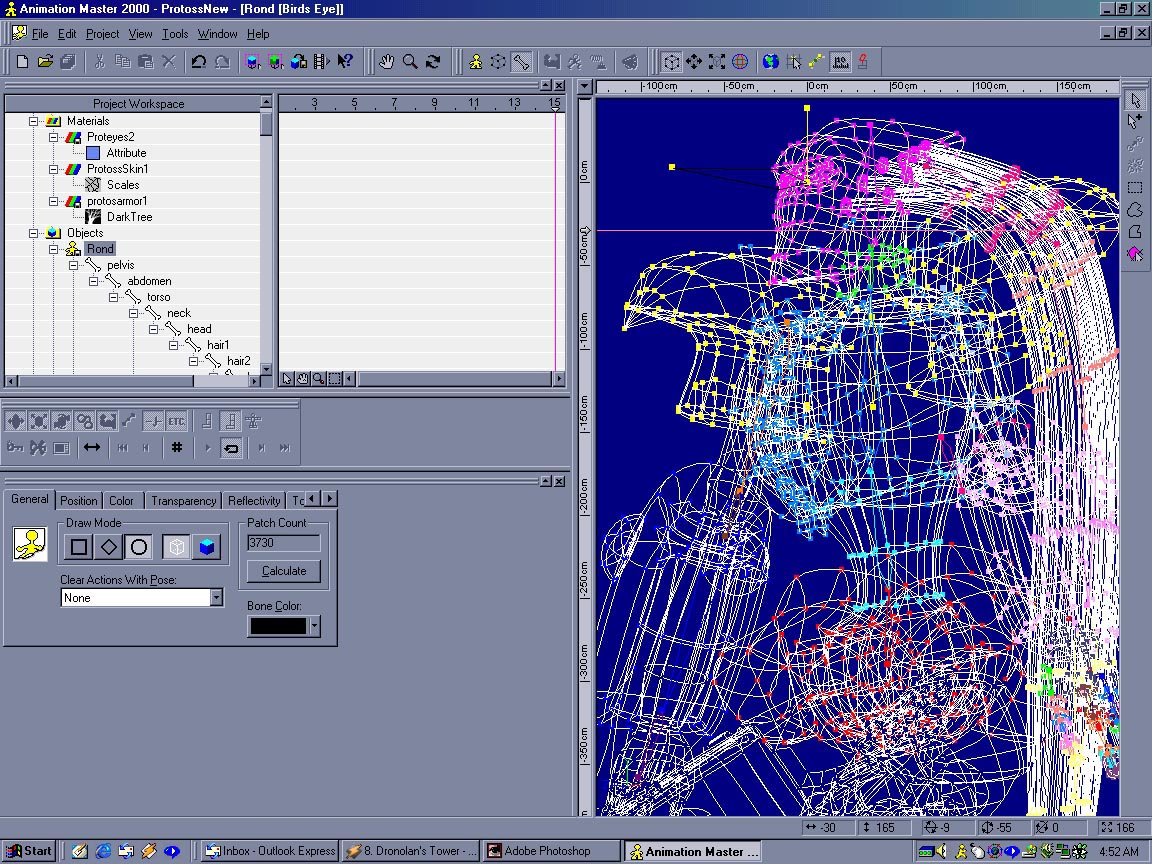Collapse the Rond object tree node
This screenshot has height=864, width=1152.
coord(54,249)
